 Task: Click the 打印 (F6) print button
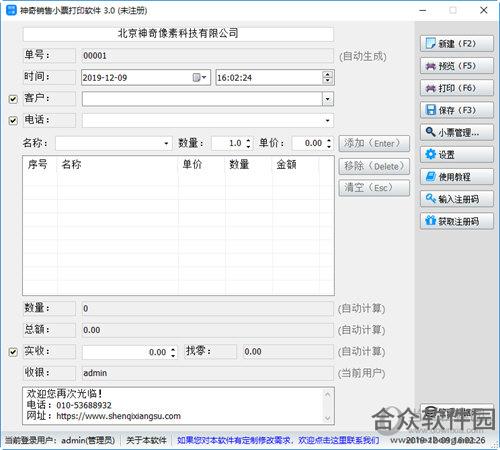click(x=457, y=88)
